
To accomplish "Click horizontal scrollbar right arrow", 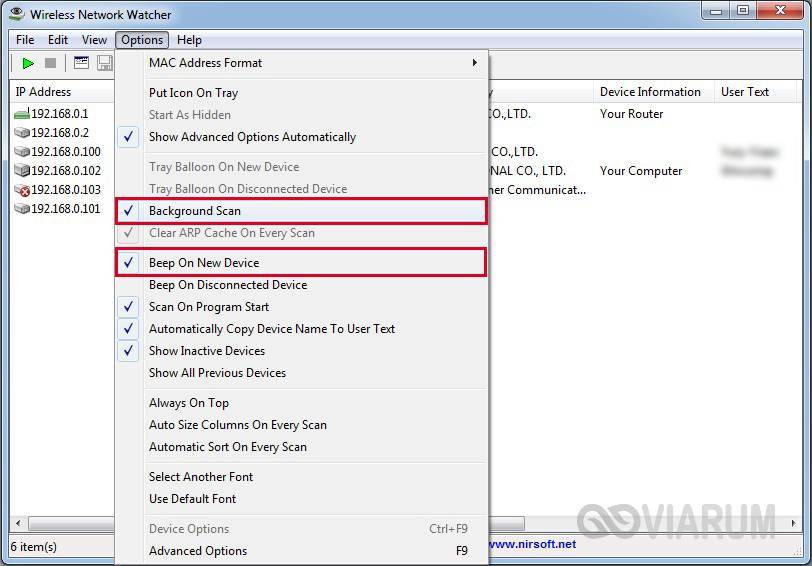I will click(x=793, y=523).
